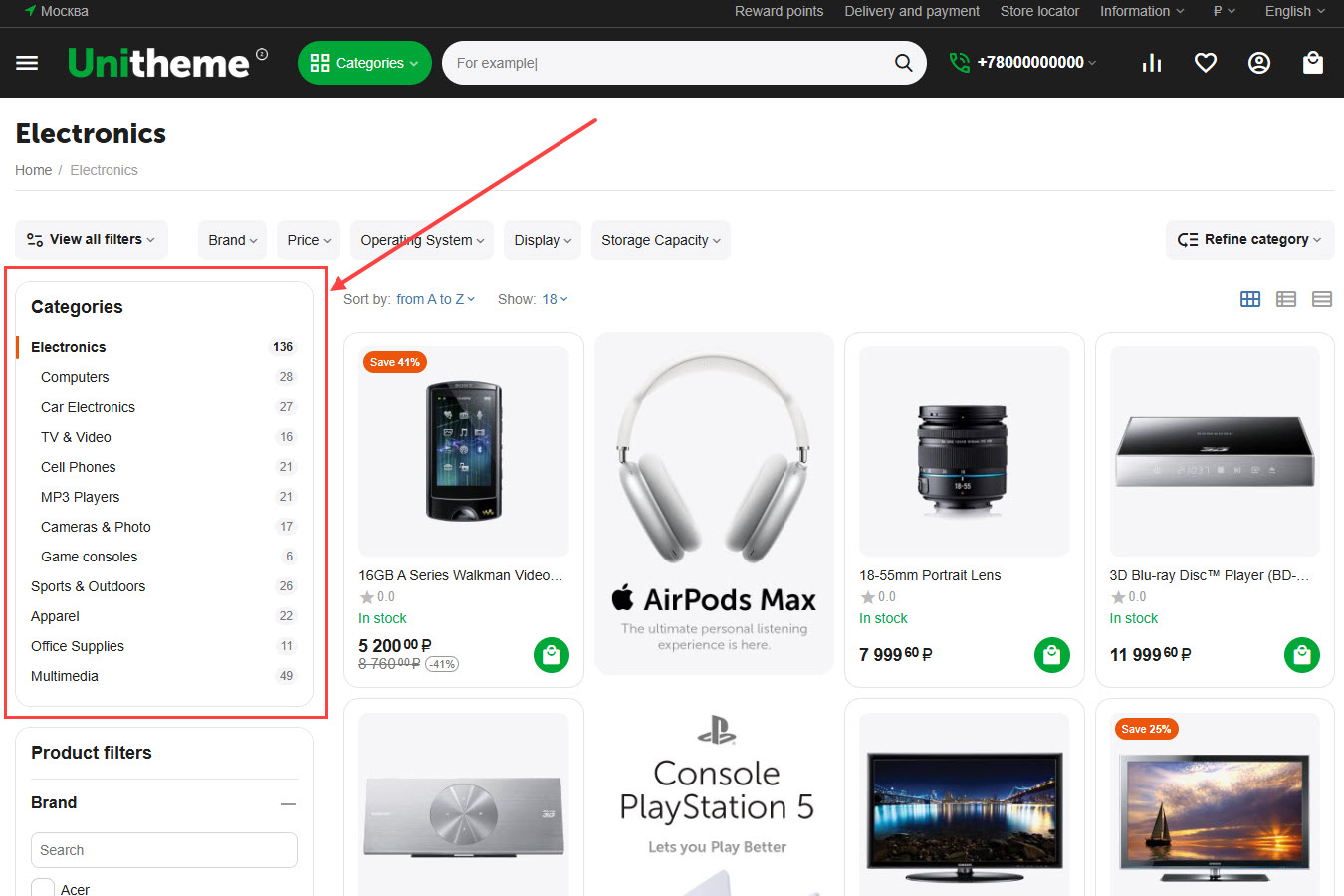1344x896 pixels.
Task: Click the green phone handset icon
Action: (960, 63)
